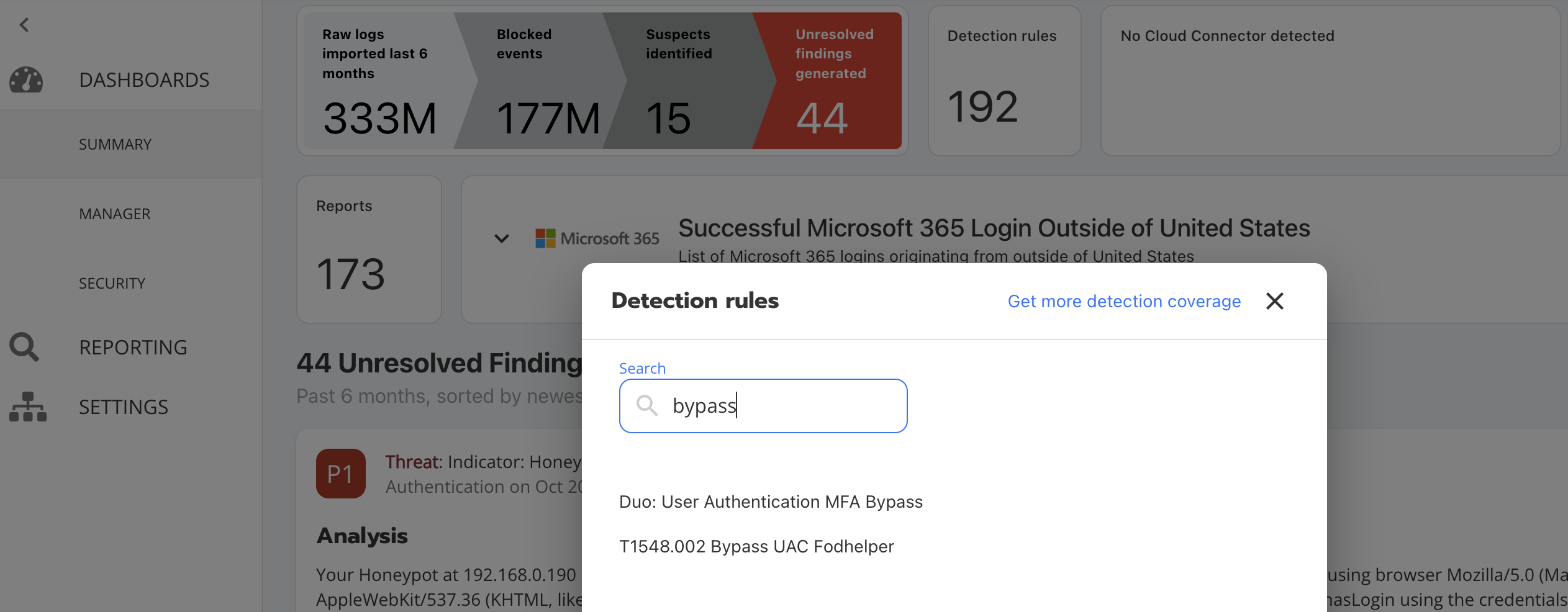
Task: Close the Detection rules dialog
Action: click(x=1274, y=301)
